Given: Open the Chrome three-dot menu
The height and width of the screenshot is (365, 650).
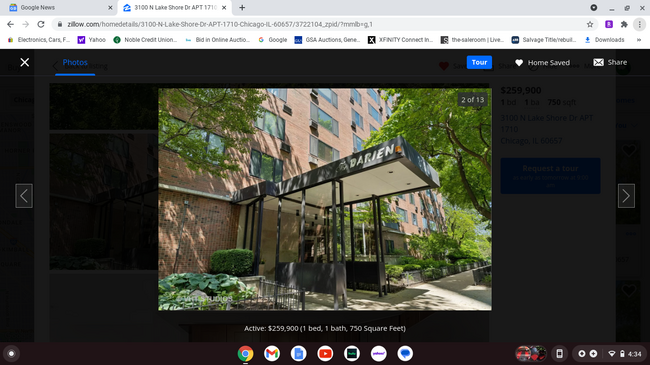Looking at the screenshot, I should [639, 24].
